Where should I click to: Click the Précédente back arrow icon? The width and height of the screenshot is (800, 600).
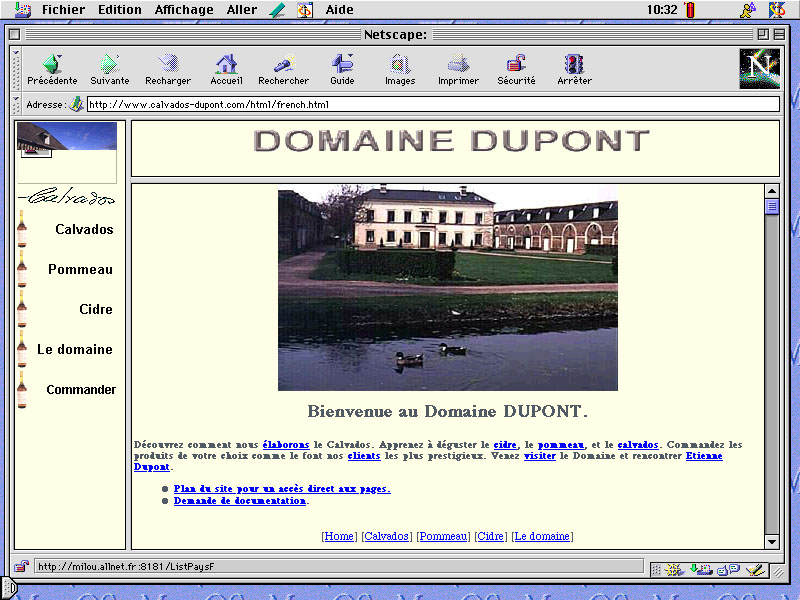coord(51,64)
